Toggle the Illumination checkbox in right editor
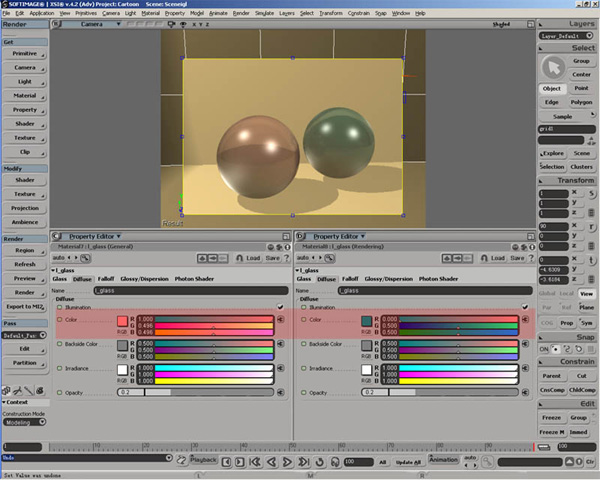 [525, 307]
